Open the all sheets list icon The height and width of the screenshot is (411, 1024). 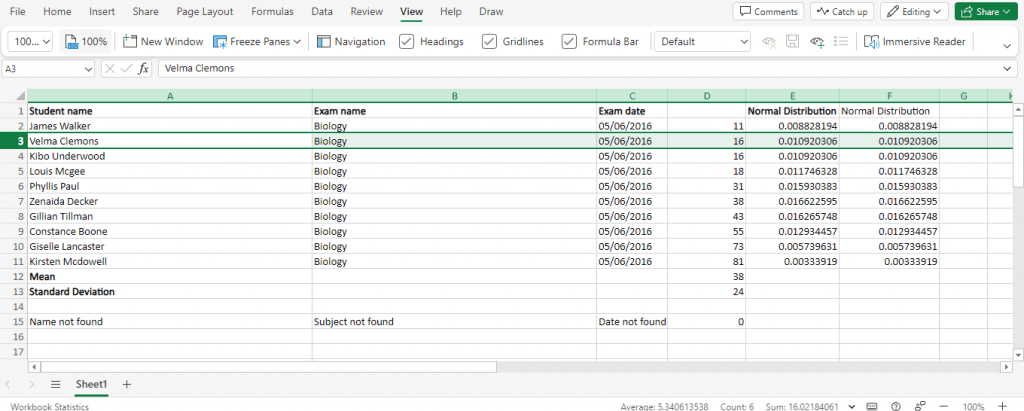56,384
